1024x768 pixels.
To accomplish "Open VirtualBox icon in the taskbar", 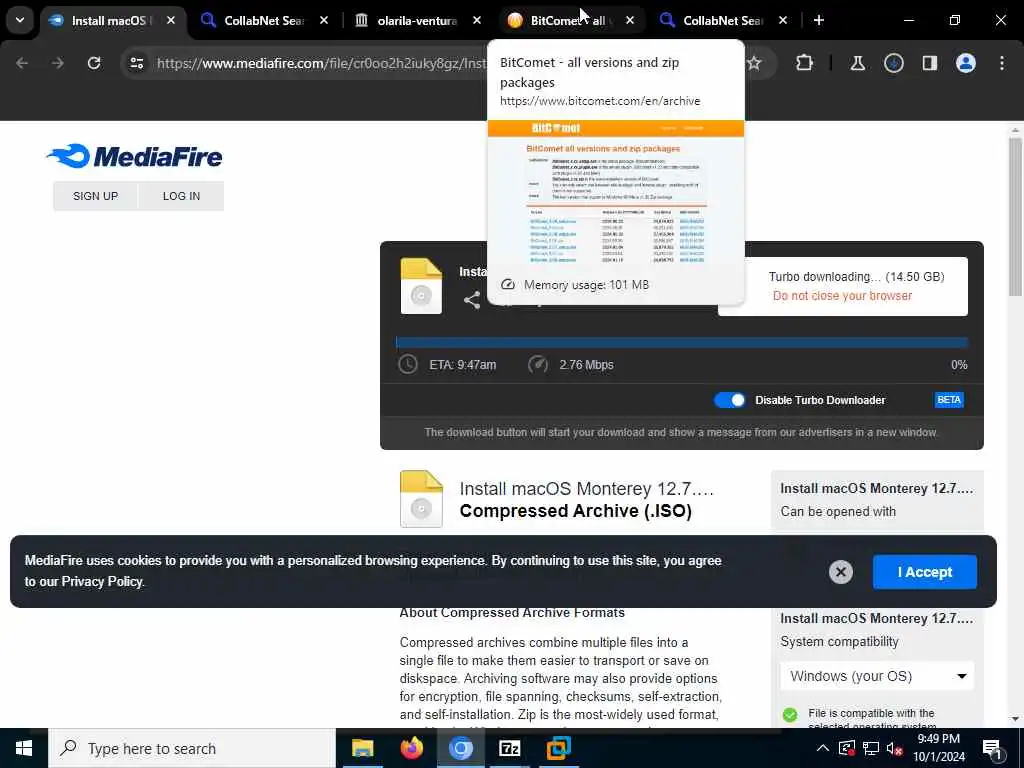I will coord(558,748).
